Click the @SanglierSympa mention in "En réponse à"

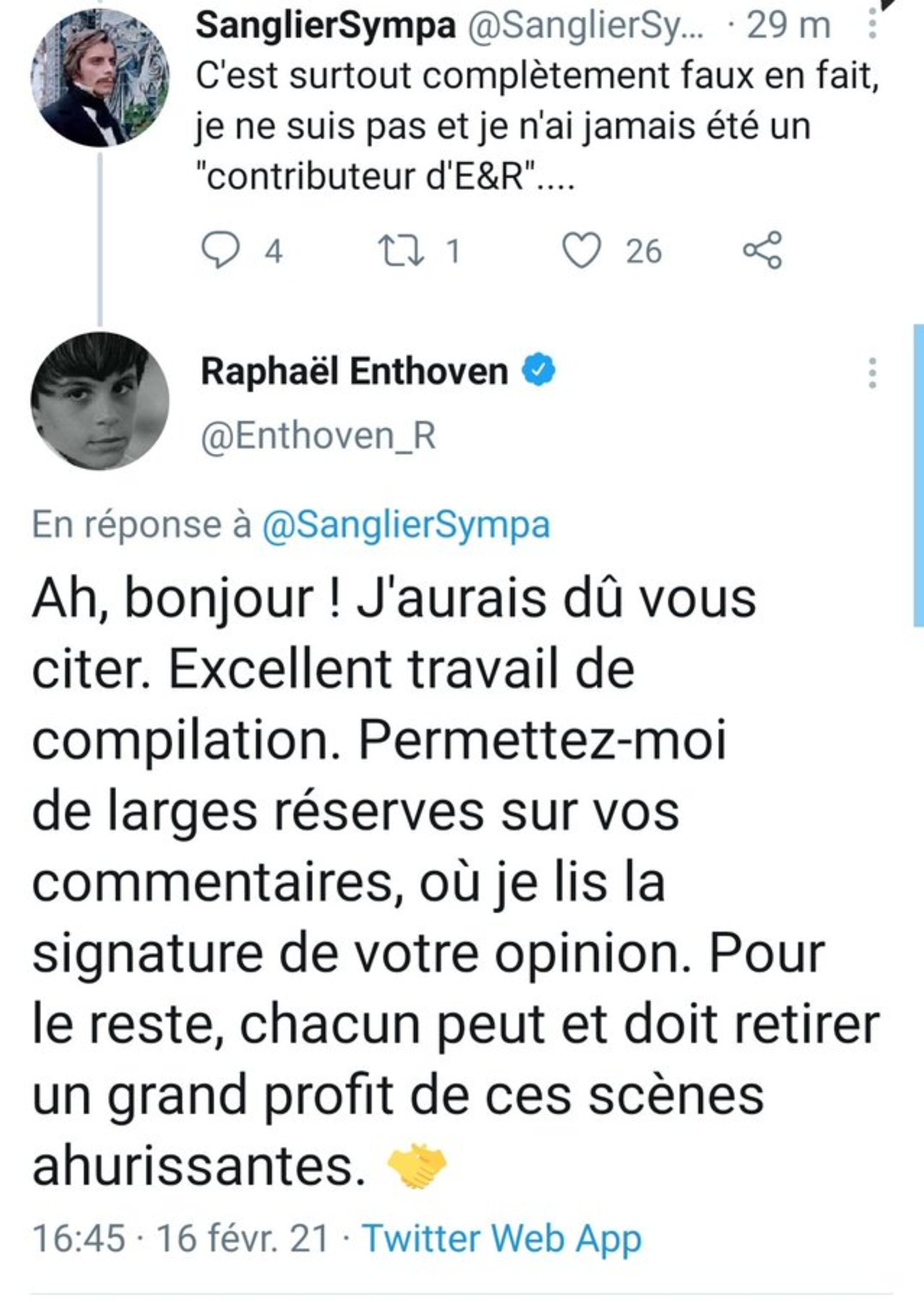pyautogui.click(x=406, y=525)
